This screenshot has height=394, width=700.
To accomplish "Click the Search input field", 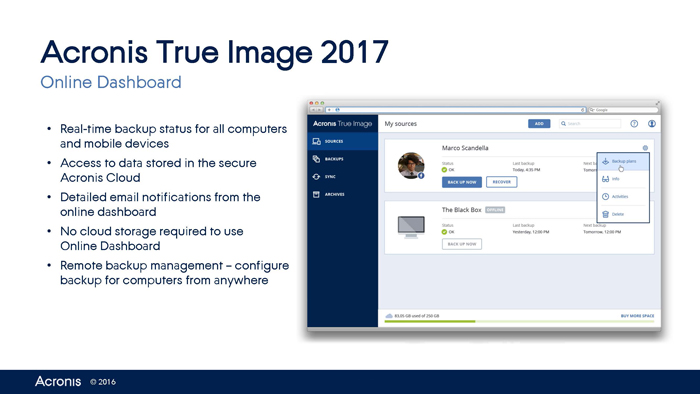I will 590,124.
